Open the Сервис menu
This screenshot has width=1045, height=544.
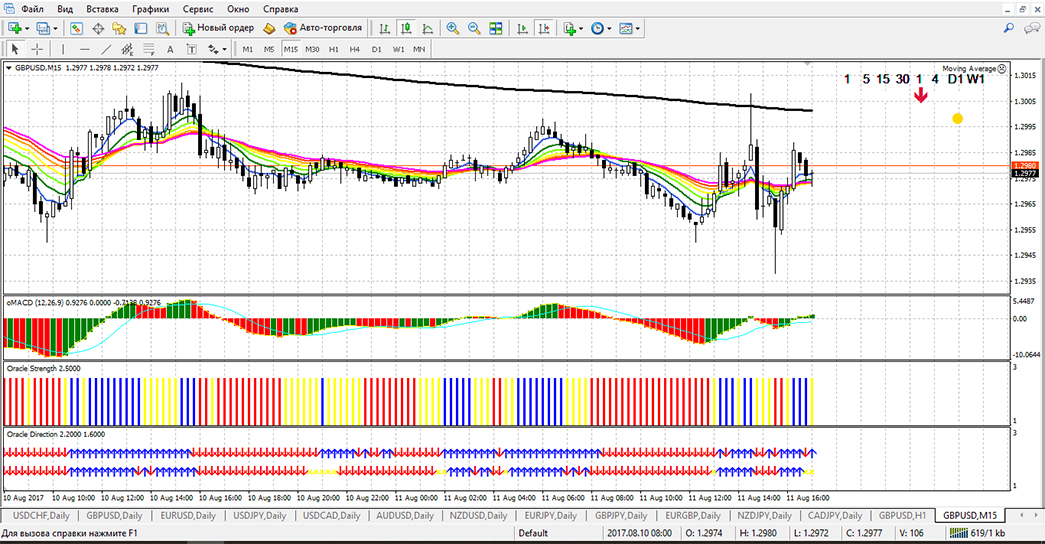[198, 9]
